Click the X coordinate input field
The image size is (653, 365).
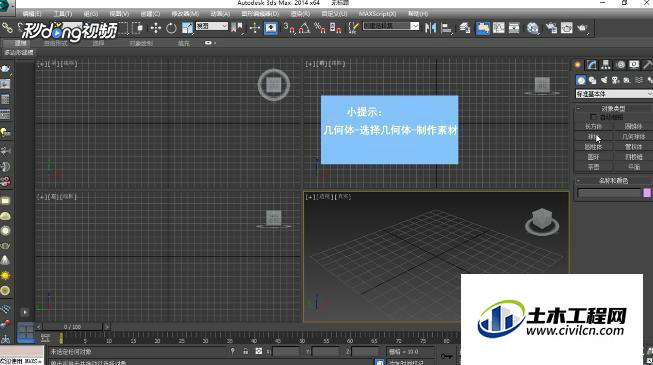point(286,352)
